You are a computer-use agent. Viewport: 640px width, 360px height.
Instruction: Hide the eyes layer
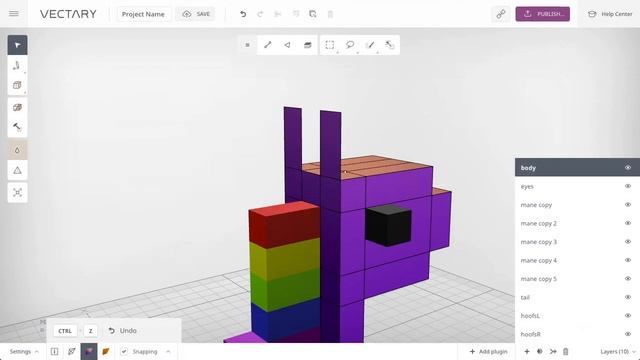pyautogui.click(x=628, y=186)
